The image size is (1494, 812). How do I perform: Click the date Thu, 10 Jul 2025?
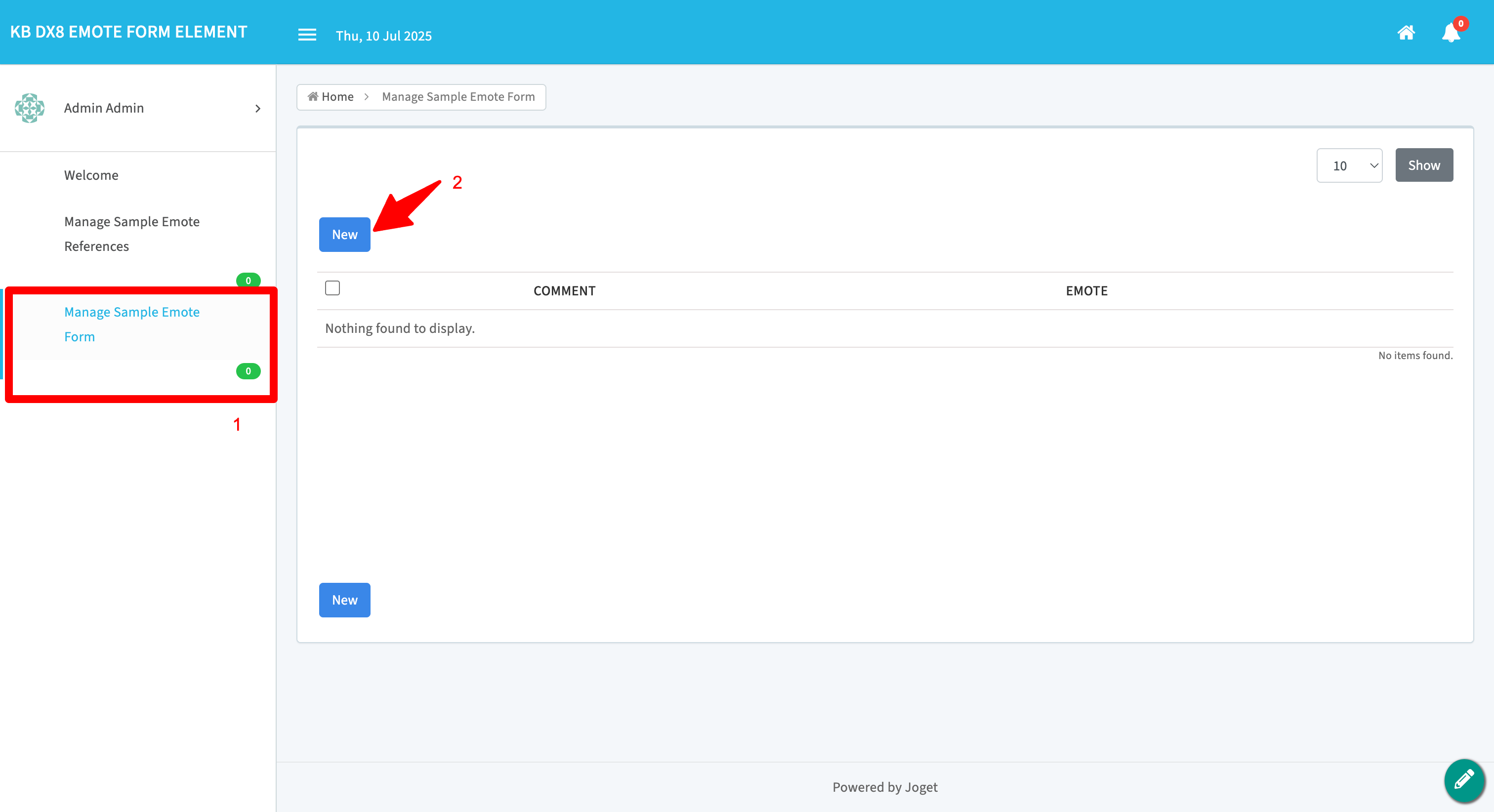tap(383, 36)
